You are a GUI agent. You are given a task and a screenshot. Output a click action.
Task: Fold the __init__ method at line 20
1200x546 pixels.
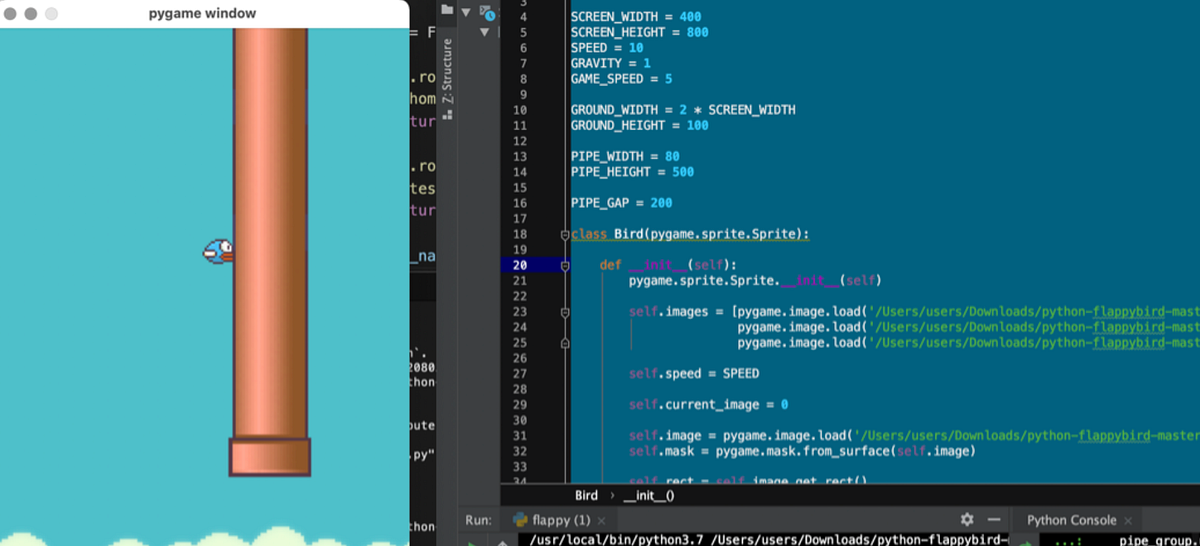[x=565, y=266]
